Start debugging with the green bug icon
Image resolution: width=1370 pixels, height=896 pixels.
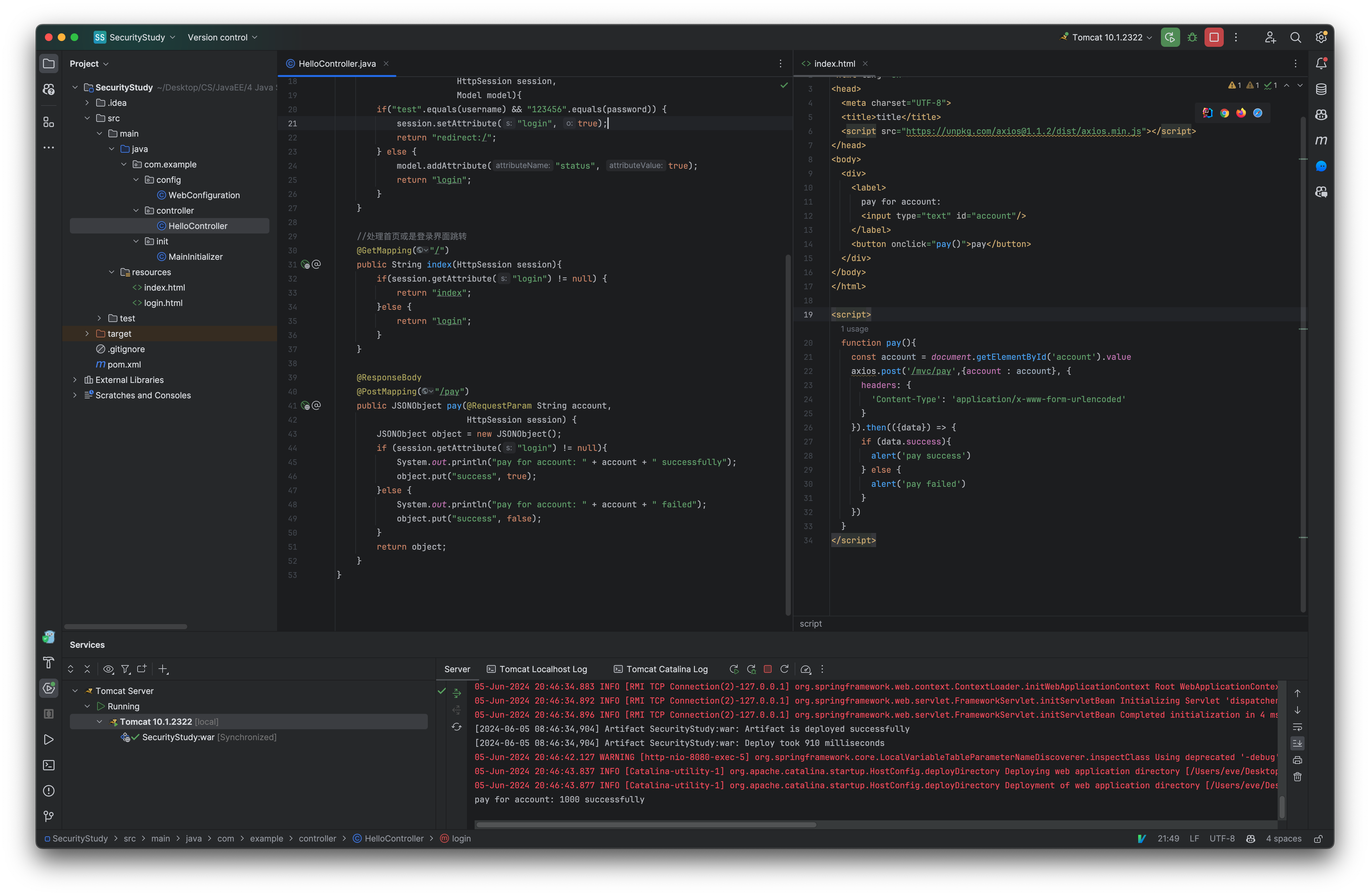click(x=1192, y=38)
